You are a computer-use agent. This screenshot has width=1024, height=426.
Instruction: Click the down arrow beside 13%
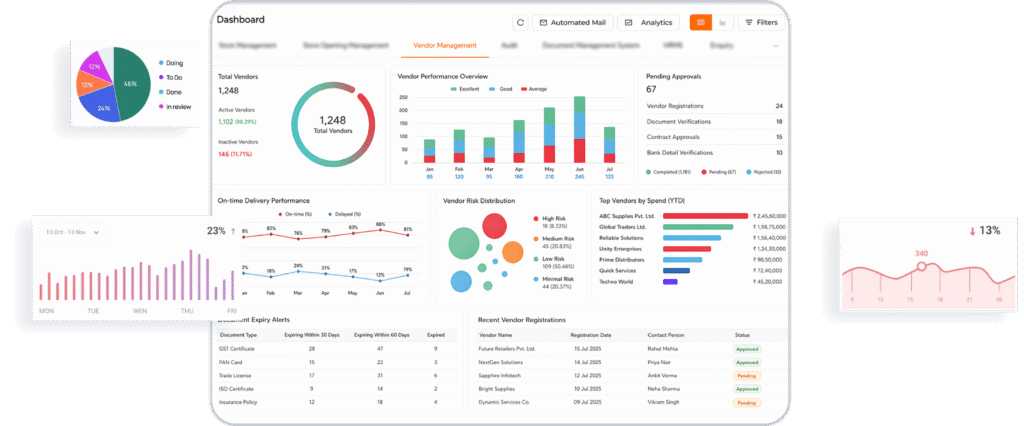point(972,231)
